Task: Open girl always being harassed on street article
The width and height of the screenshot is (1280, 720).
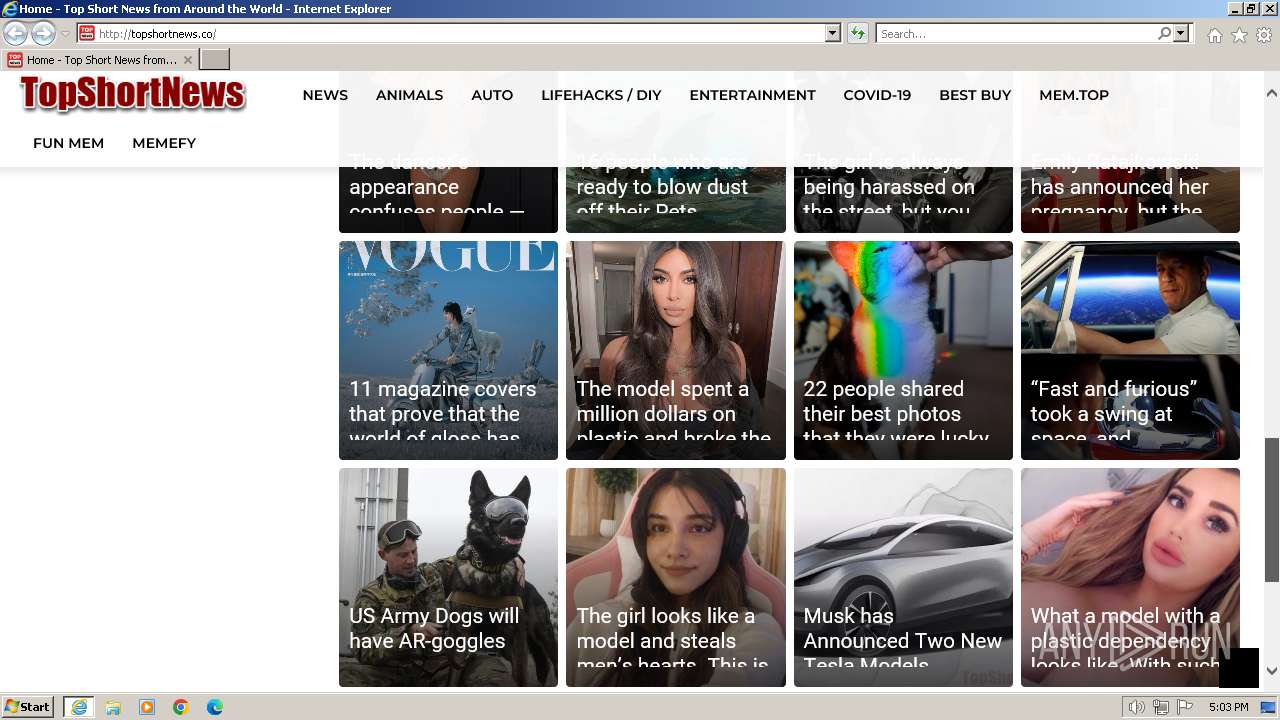Action: pos(903,198)
